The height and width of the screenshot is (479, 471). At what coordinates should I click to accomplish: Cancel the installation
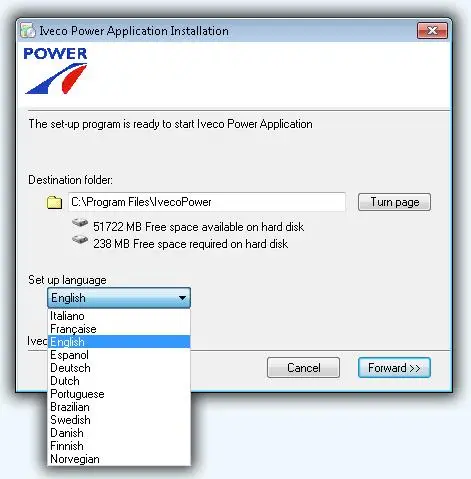pyautogui.click(x=303, y=368)
